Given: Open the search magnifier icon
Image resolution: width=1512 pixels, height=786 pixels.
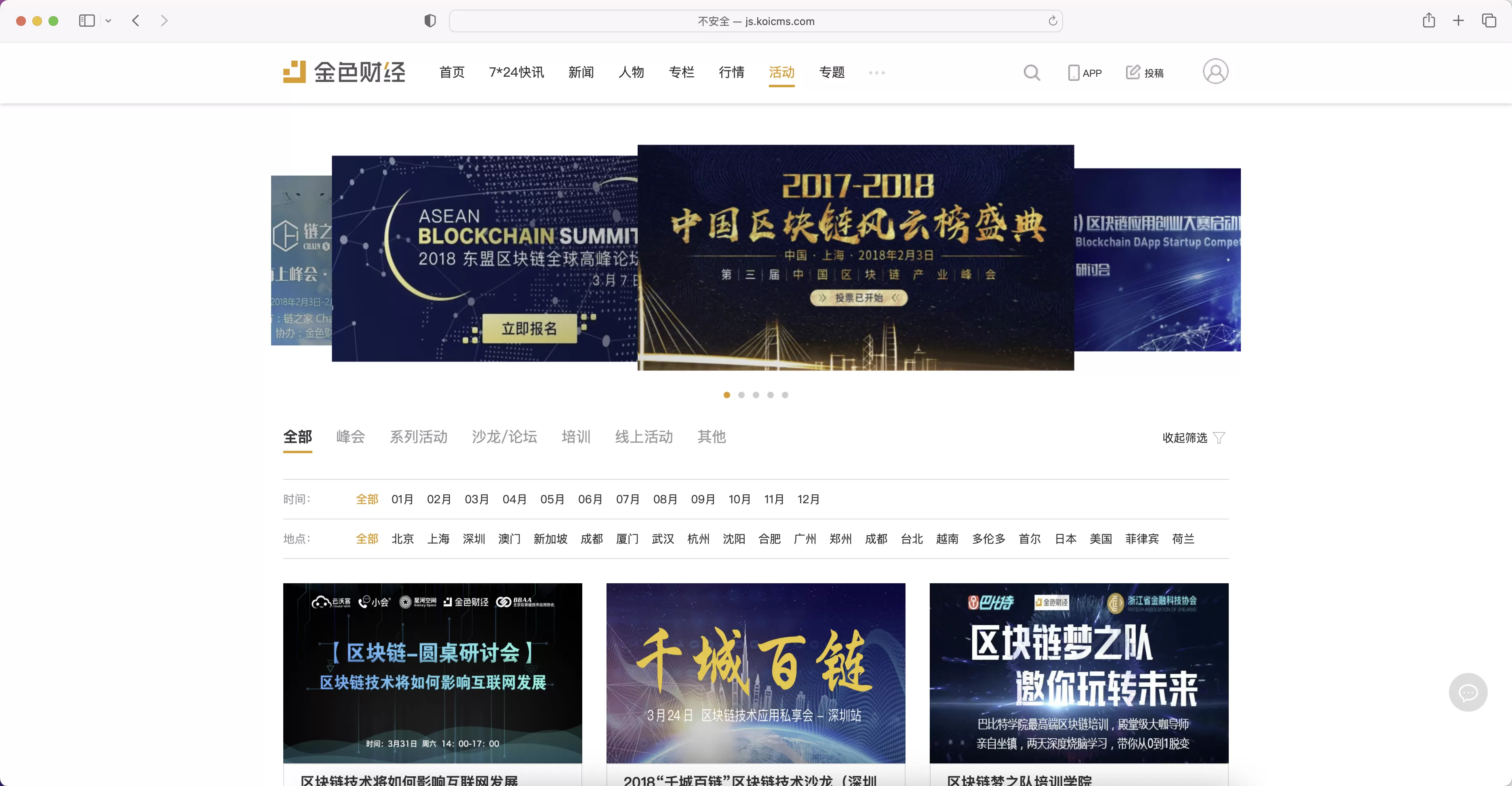Looking at the screenshot, I should tap(1031, 73).
